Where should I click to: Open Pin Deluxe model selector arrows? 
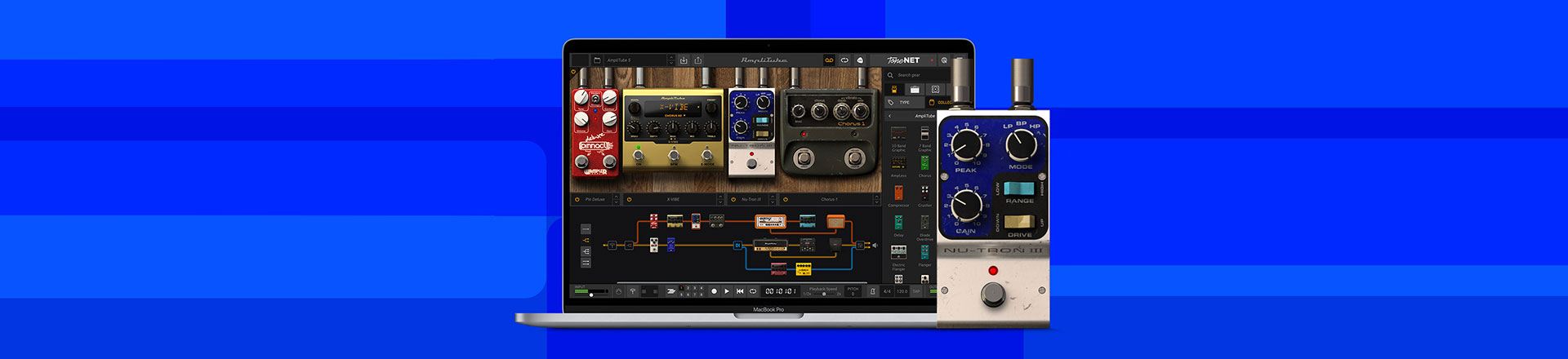click(616, 199)
